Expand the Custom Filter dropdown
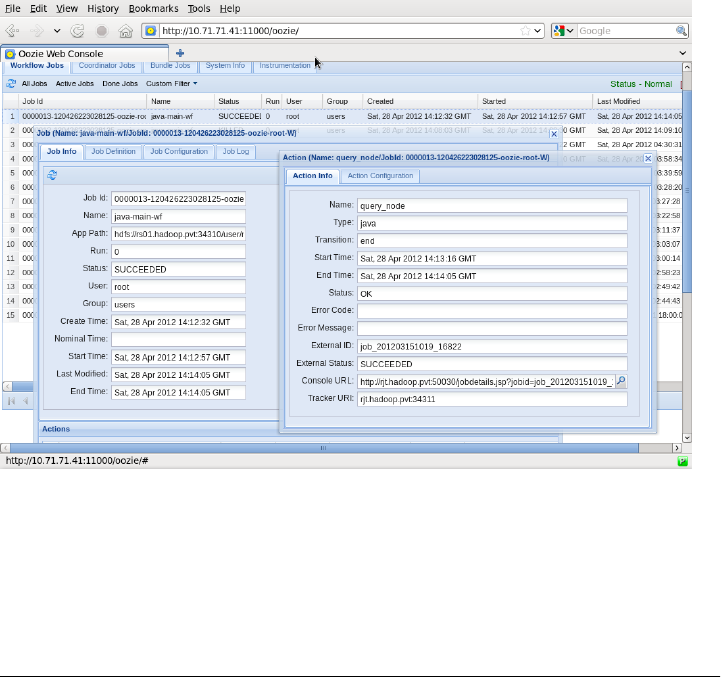The width and height of the screenshot is (721, 677). pos(171,84)
